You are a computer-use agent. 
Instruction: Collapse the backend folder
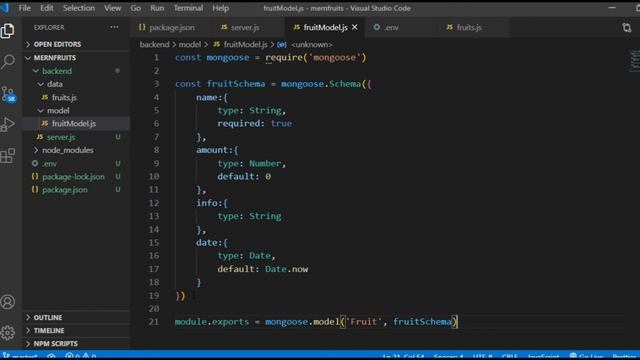pyautogui.click(x=57, y=71)
